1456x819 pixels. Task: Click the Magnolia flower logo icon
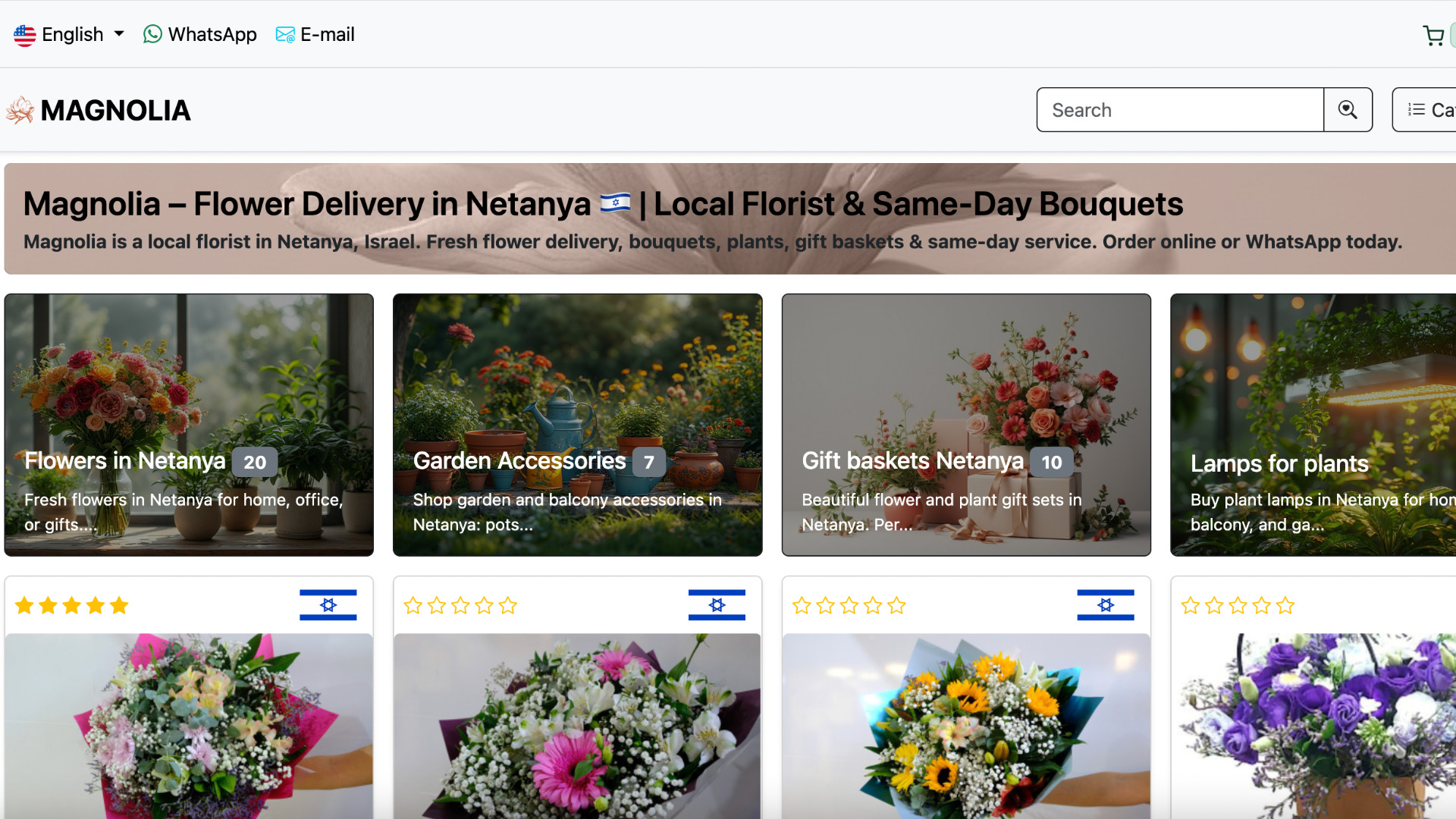pos(20,111)
